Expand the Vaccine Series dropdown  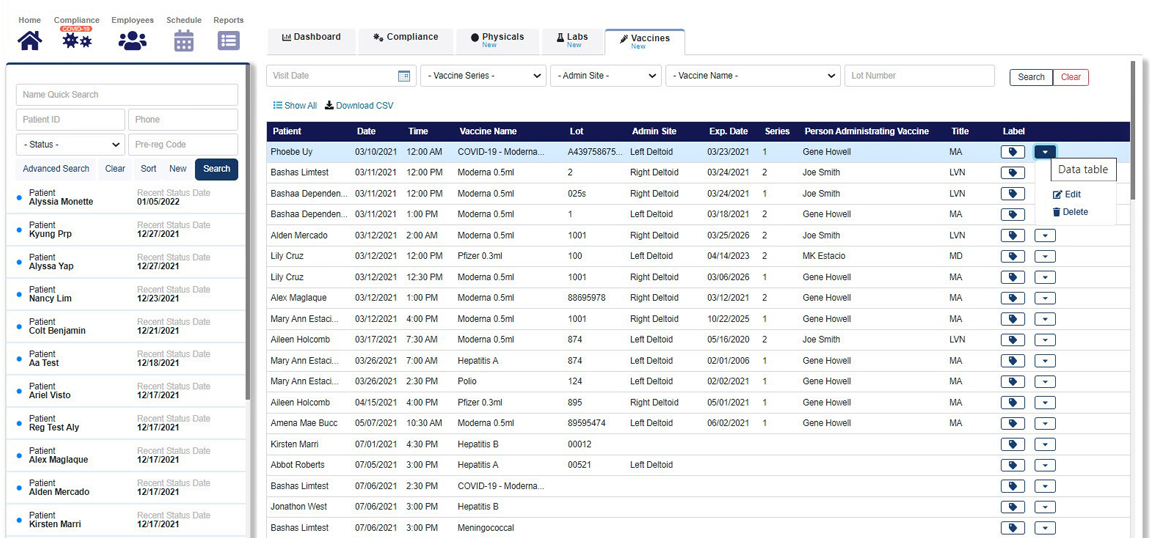point(483,76)
